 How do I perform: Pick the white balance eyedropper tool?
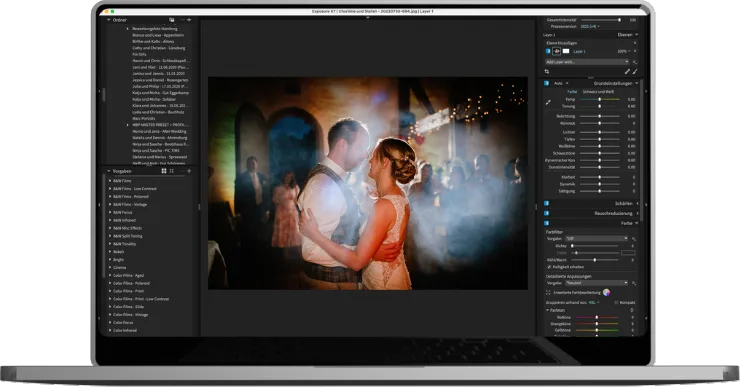click(548, 102)
